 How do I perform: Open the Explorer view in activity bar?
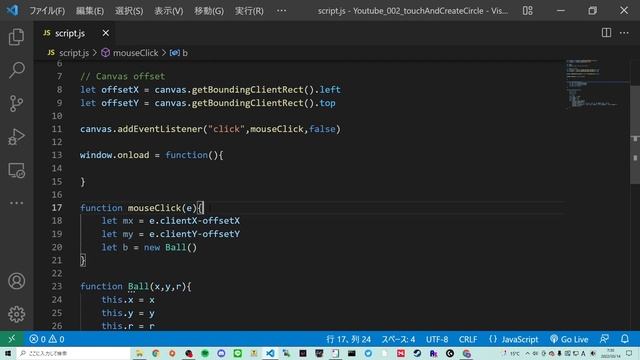16,37
